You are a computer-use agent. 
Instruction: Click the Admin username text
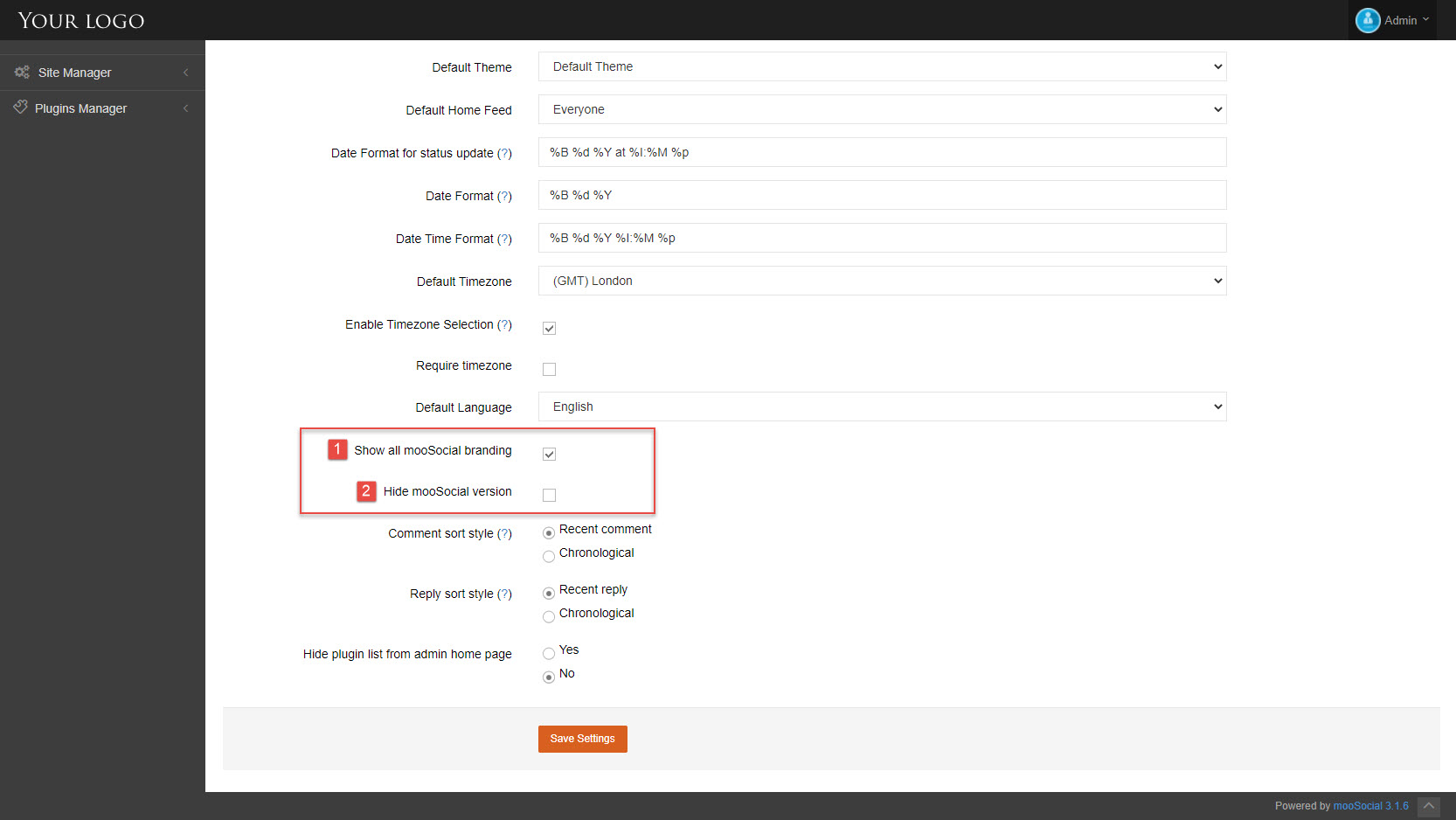(x=1401, y=20)
